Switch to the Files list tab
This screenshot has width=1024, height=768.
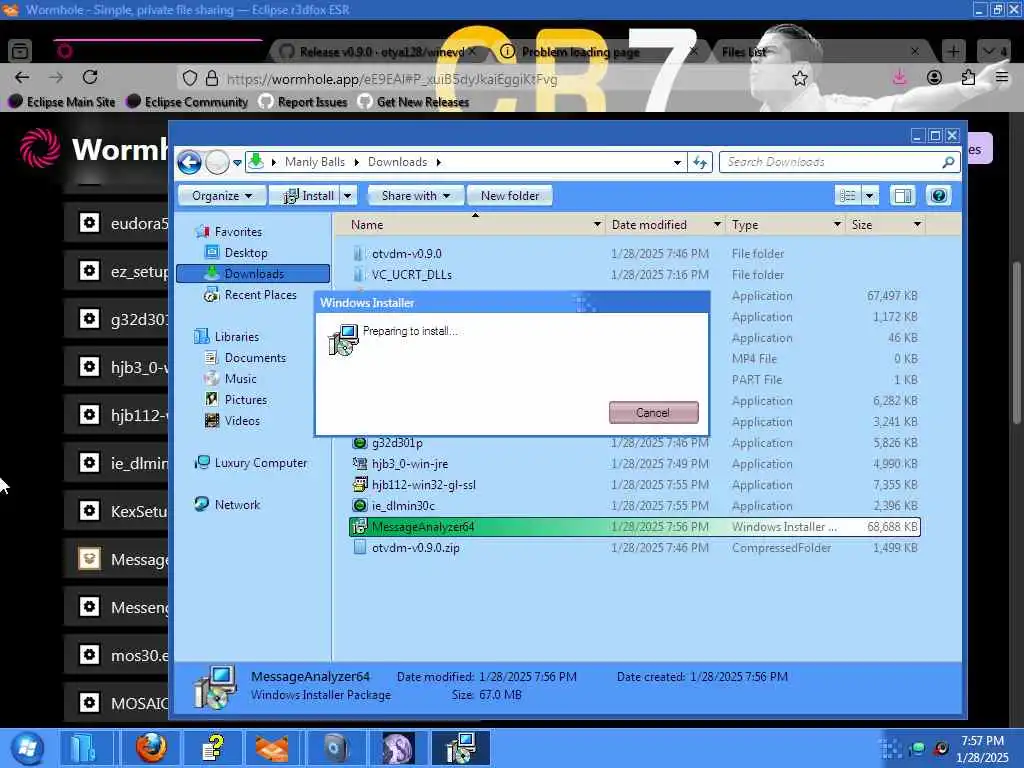(x=820, y=52)
